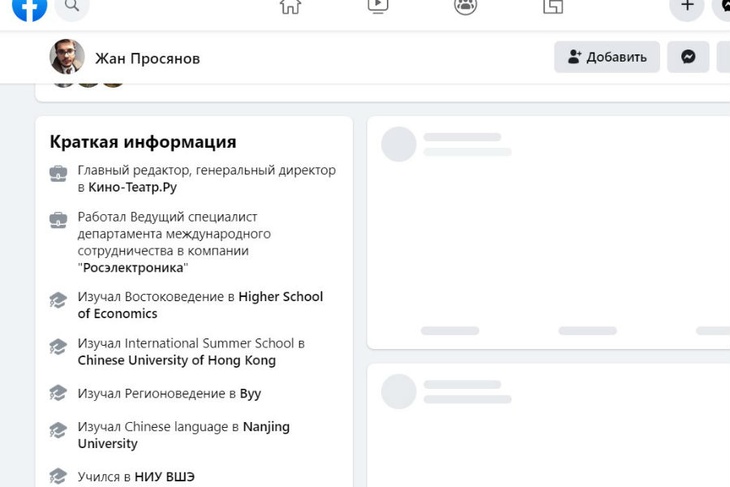730x487 pixels.
Task: Click the Вуу education link
Action: [250, 393]
